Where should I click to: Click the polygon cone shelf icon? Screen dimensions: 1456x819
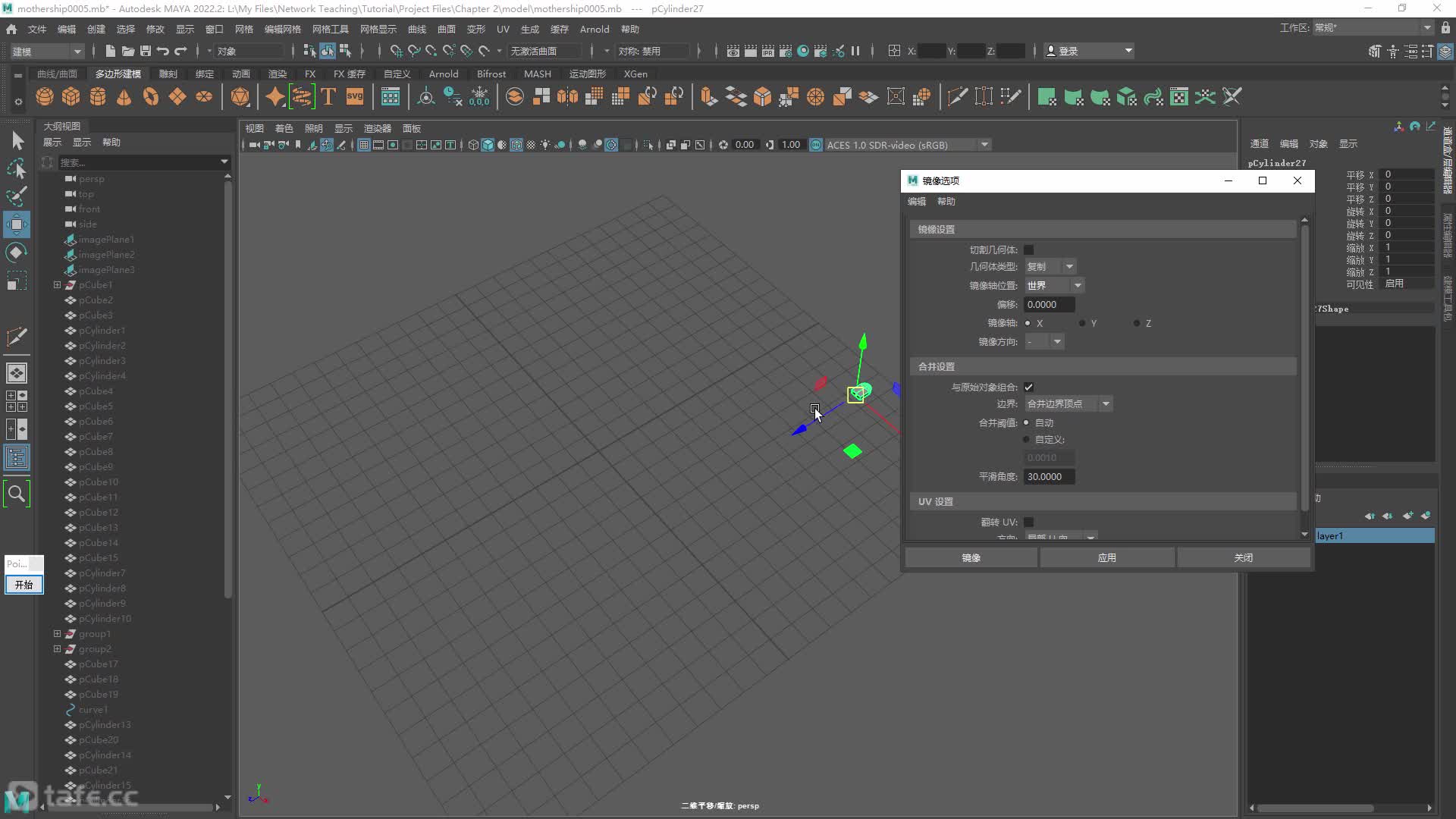124,96
